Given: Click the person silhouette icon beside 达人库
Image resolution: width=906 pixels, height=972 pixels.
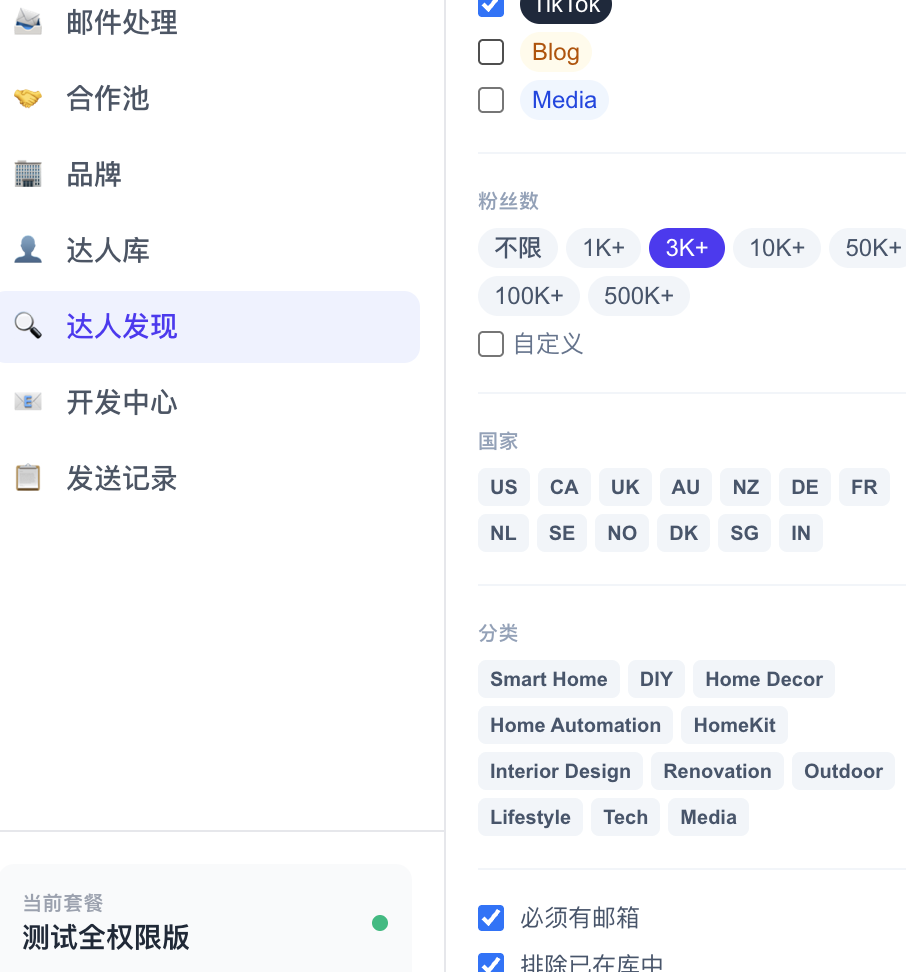Looking at the screenshot, I should point(28,250).
